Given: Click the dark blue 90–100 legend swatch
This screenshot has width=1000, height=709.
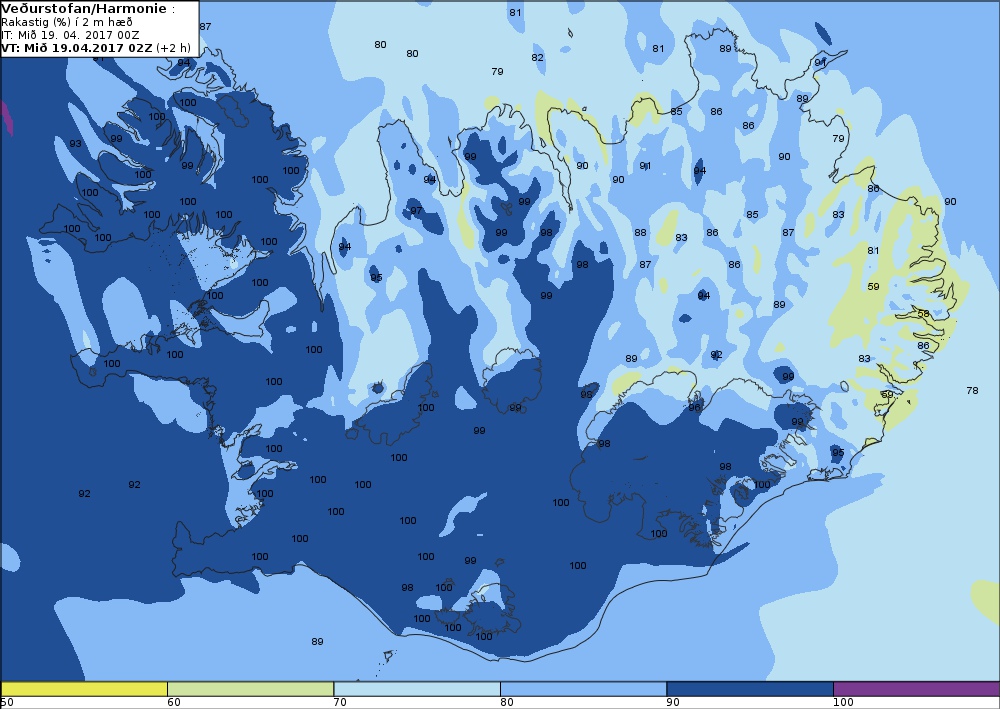Looking at the screenshot, I should click(x=750, y=689).
